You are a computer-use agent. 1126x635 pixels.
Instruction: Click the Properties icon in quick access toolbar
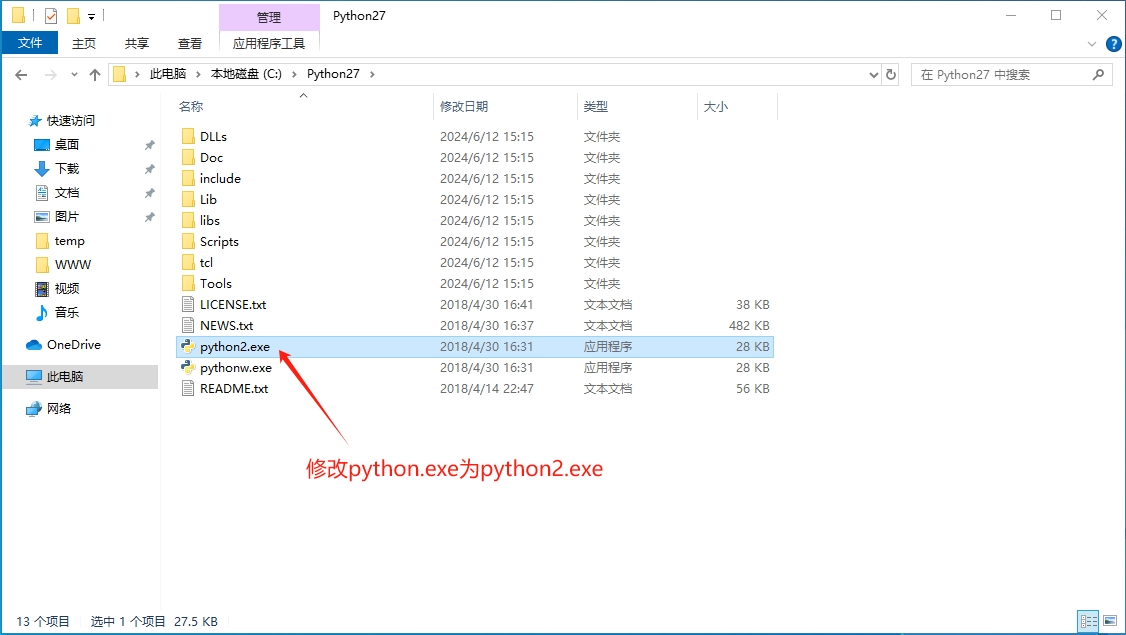point(50,16)
